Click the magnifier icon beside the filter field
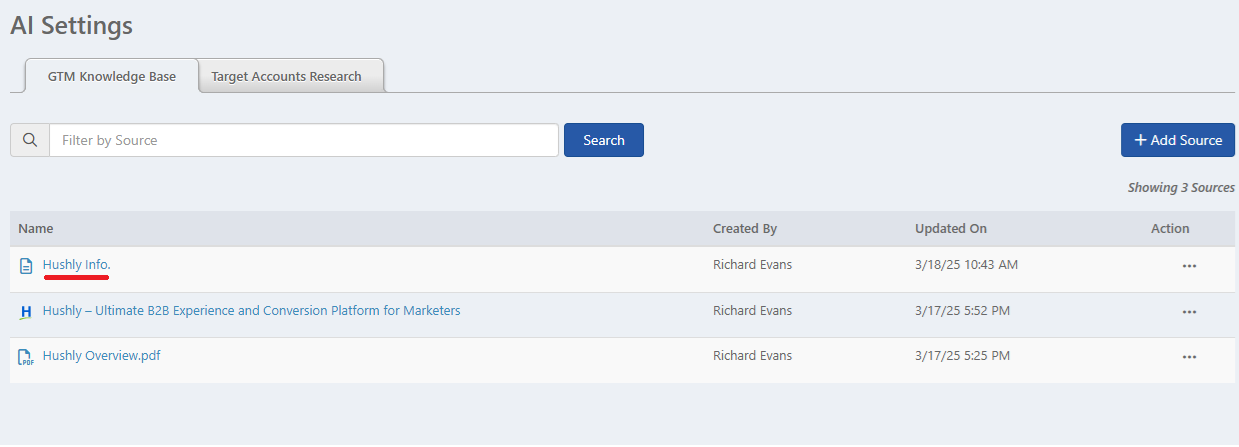1239x447 pixels. pyautogui.click(x=30, y=140)
